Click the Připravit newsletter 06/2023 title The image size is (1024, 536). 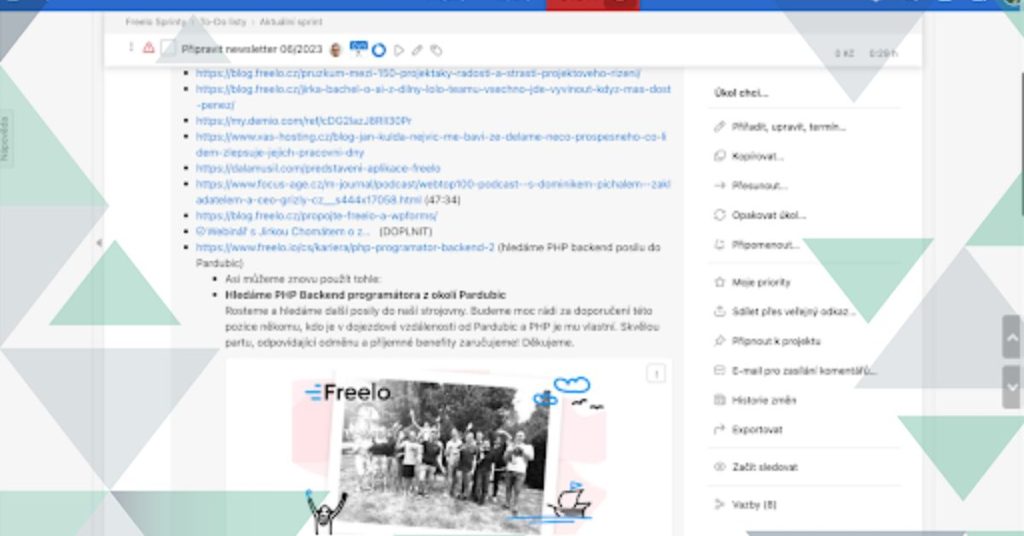[x=251, y=49]
